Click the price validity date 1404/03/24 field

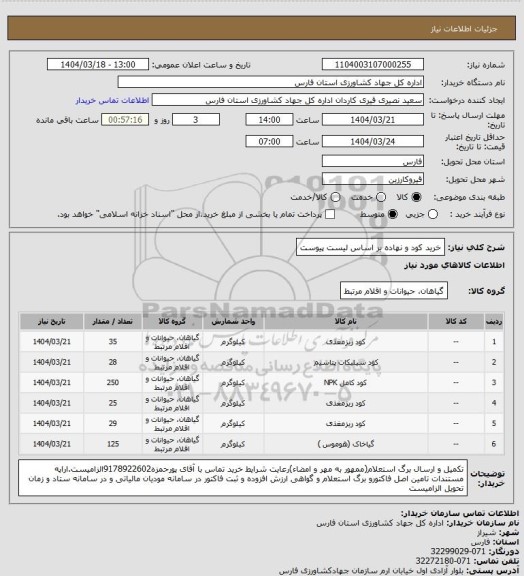[373, 141]
